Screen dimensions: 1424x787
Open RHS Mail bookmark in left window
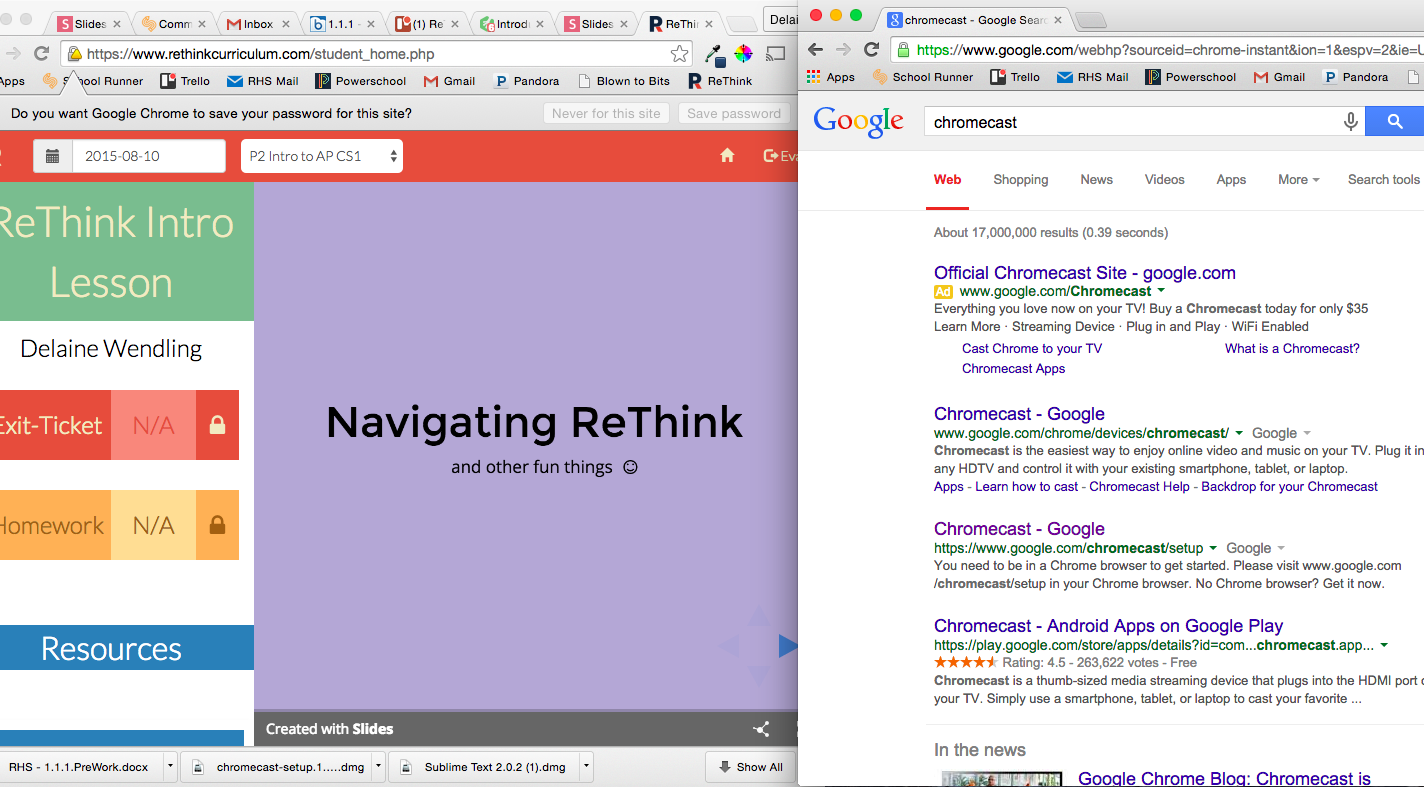click(x=263, y=81)
